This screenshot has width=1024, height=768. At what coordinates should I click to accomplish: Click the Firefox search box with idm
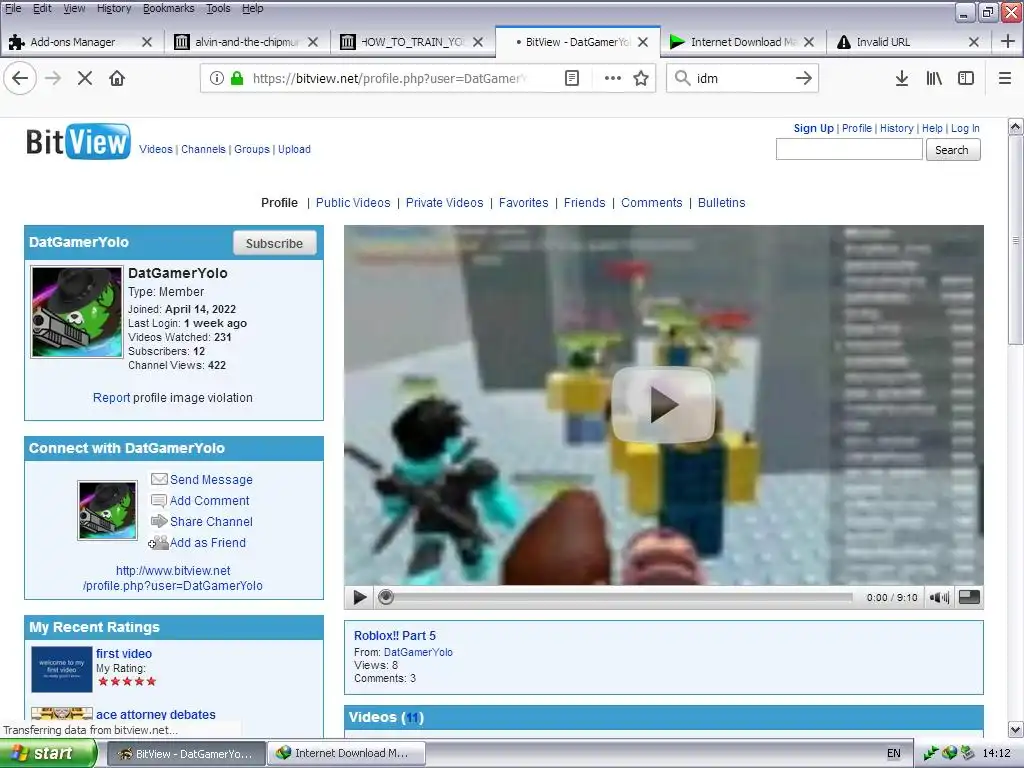[x=741, y=78]
